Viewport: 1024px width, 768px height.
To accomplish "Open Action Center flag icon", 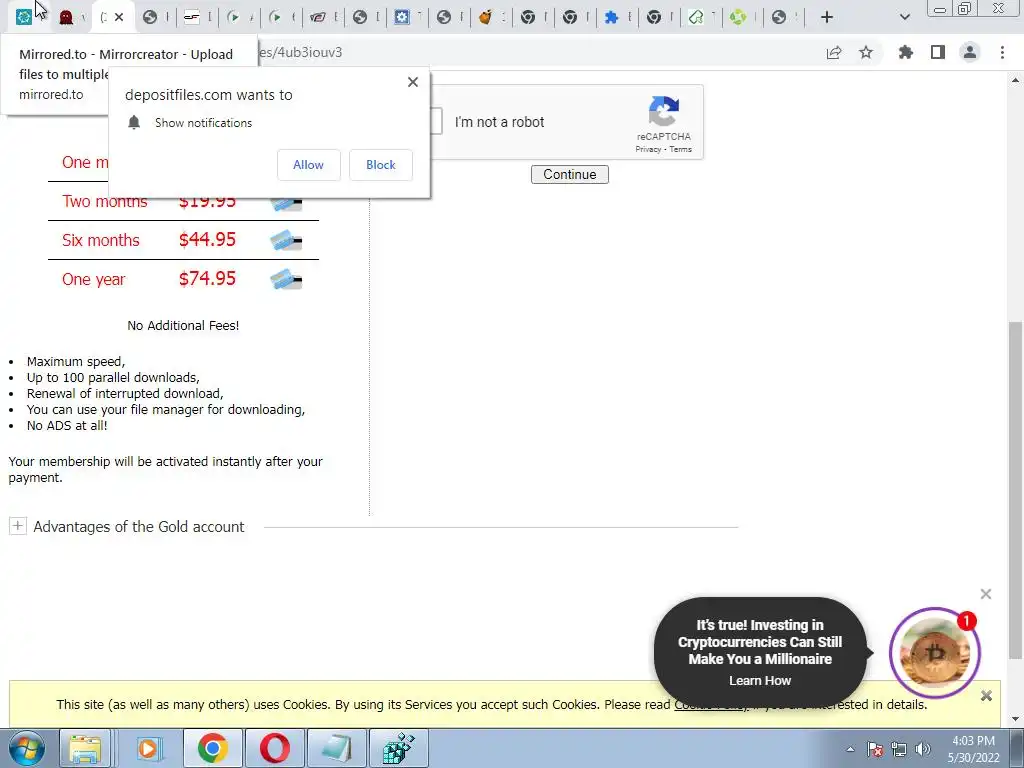I will pos(875,749).
